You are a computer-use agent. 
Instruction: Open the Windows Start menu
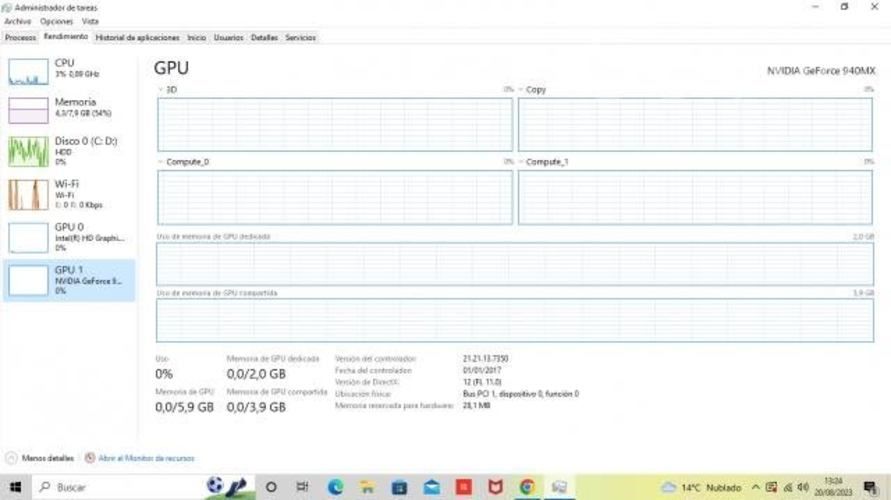coord(15,487)
